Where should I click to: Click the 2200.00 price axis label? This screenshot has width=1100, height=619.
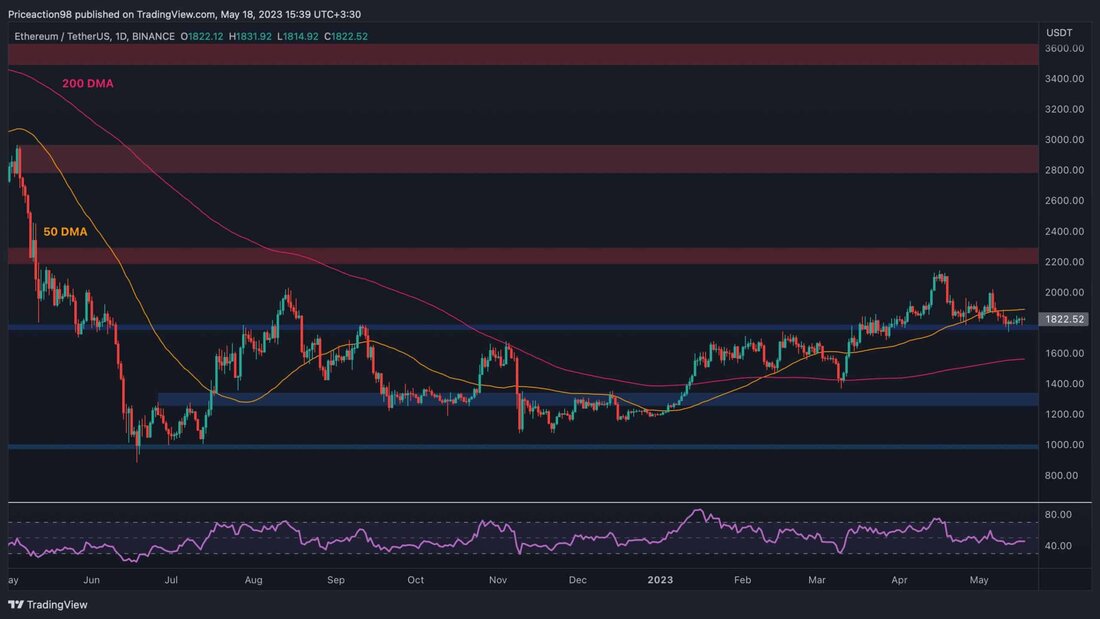[1064, 262]
